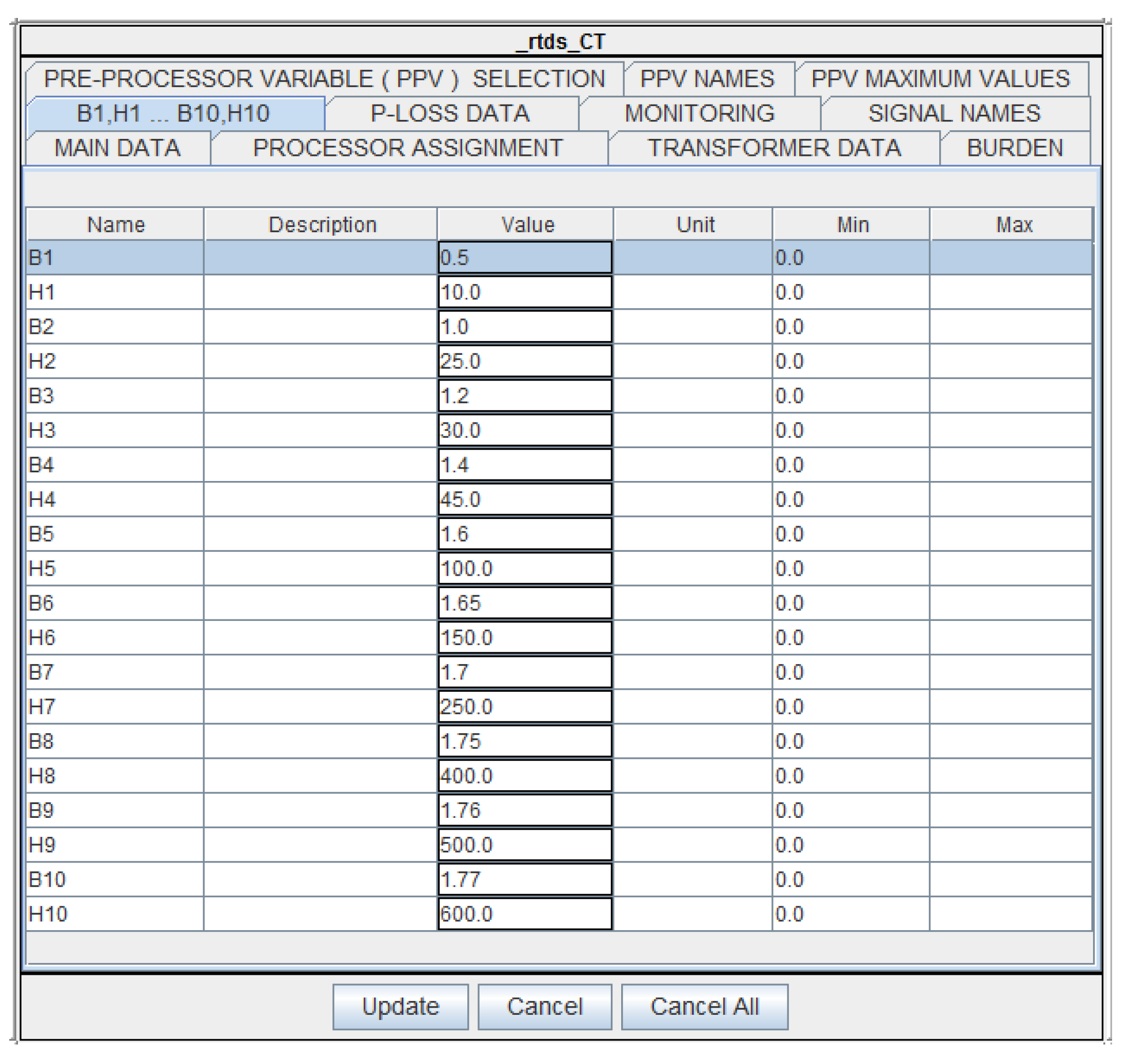1128x1064 pixels.
Task: Switch to the MONITORING tab
Action: pyautogui.click(x=700, y=113)
